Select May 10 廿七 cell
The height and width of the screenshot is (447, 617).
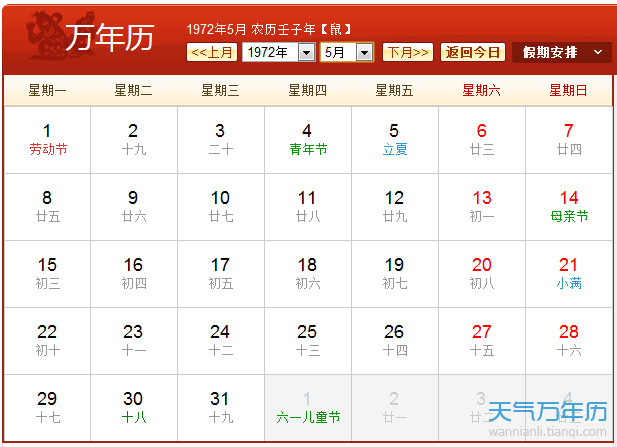point(221,207)
